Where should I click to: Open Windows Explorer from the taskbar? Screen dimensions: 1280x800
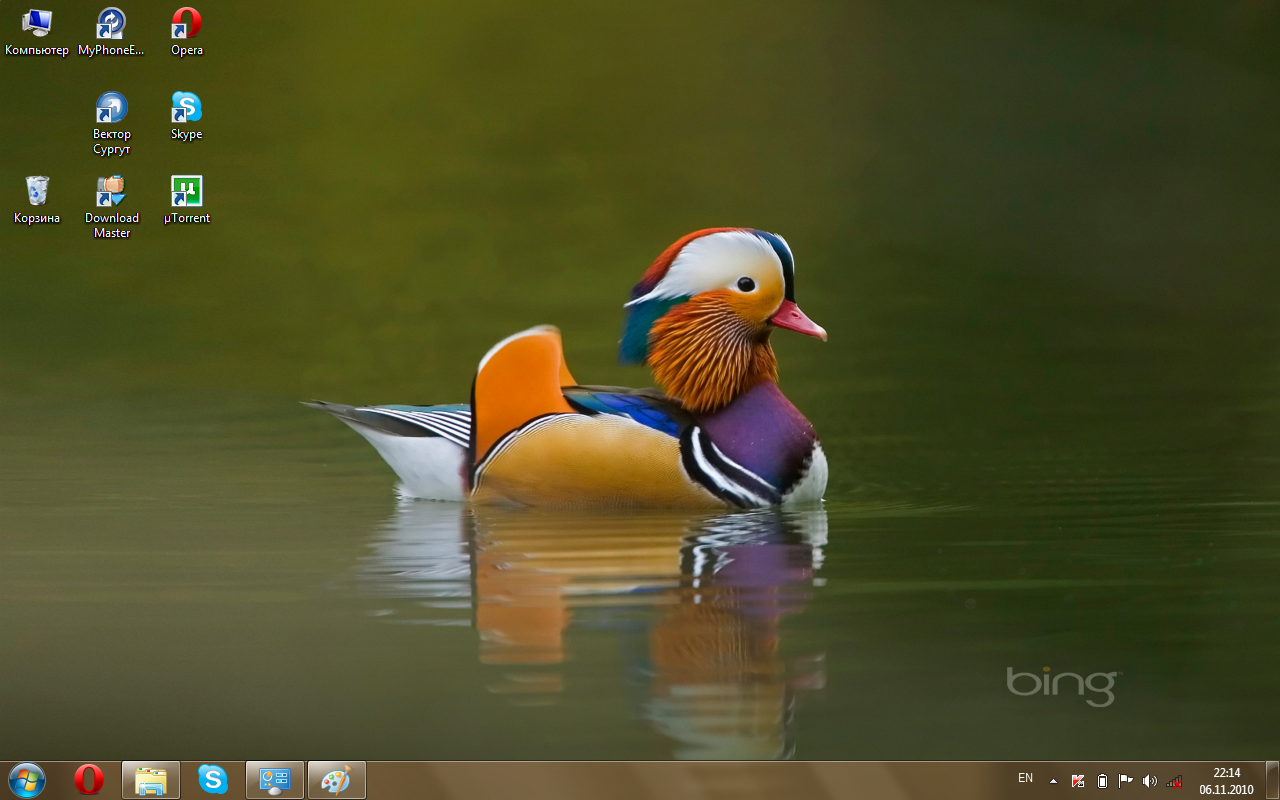click(151, 780)
